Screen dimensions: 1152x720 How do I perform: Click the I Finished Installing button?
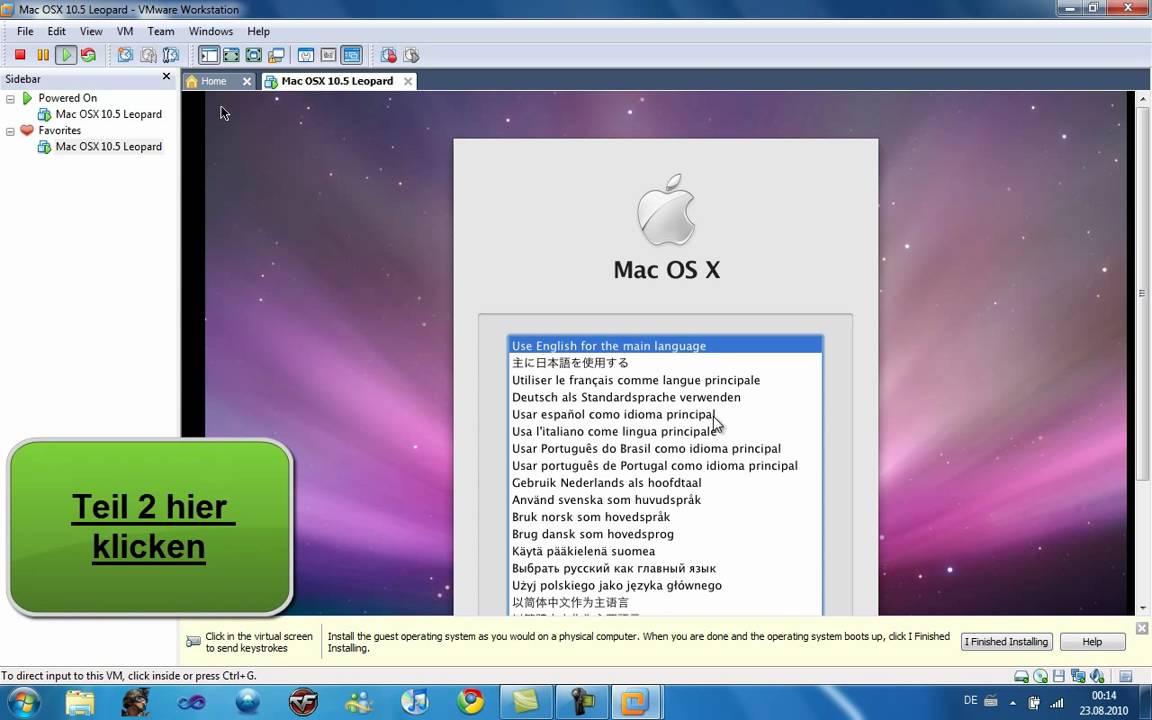pos(1007,642)
